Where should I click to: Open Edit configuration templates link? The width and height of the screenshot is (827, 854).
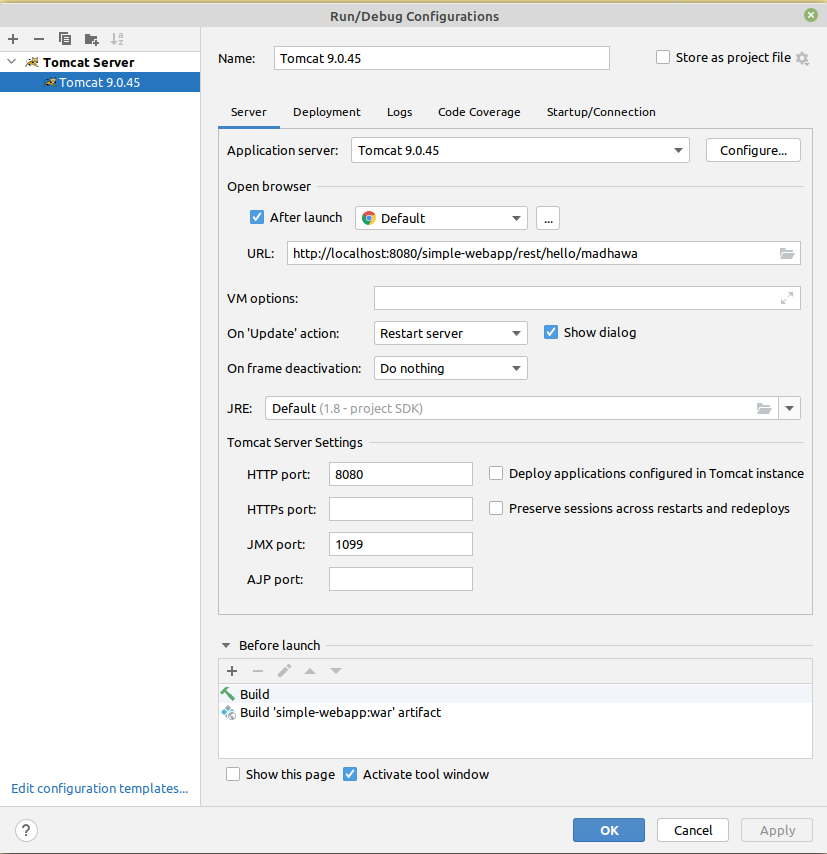point(100,788)
